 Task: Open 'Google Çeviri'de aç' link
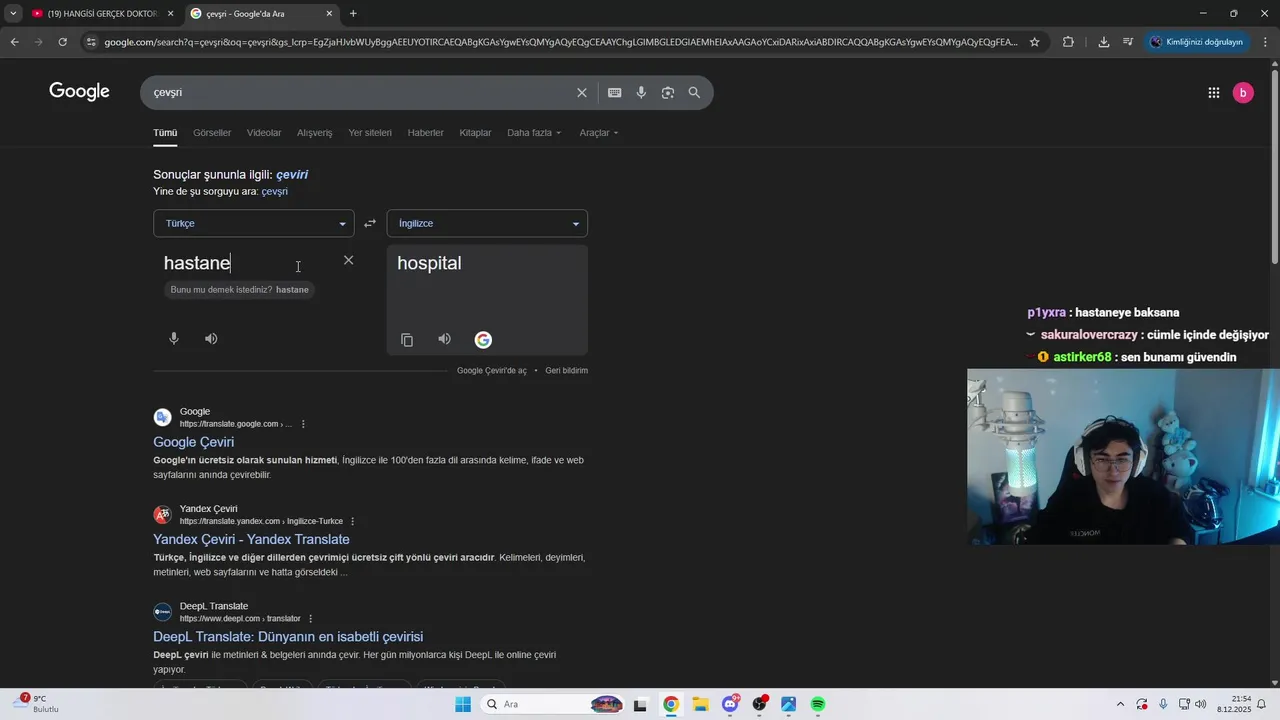[x=492, y=370]
